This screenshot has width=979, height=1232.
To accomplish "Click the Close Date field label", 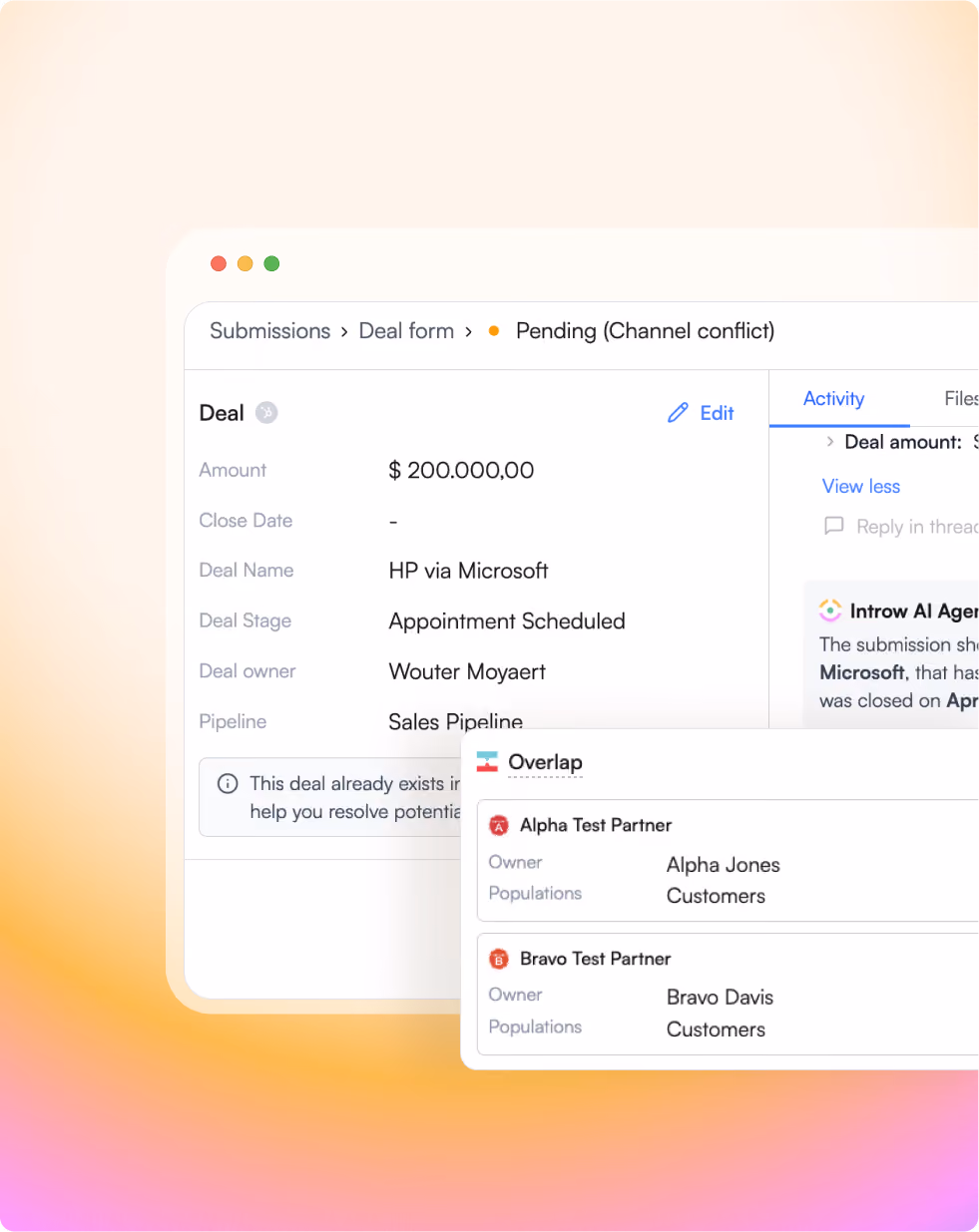I will [245, 520].
